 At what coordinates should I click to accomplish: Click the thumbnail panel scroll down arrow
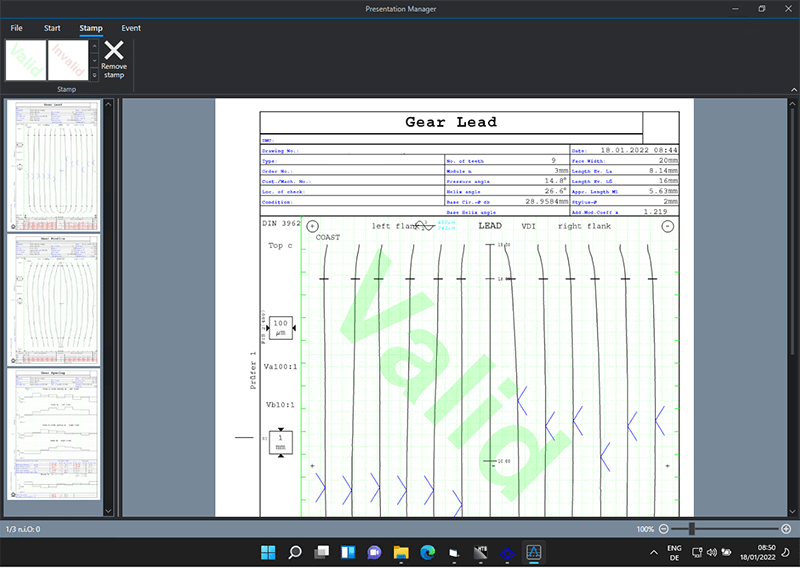click(x=108, y=511)
